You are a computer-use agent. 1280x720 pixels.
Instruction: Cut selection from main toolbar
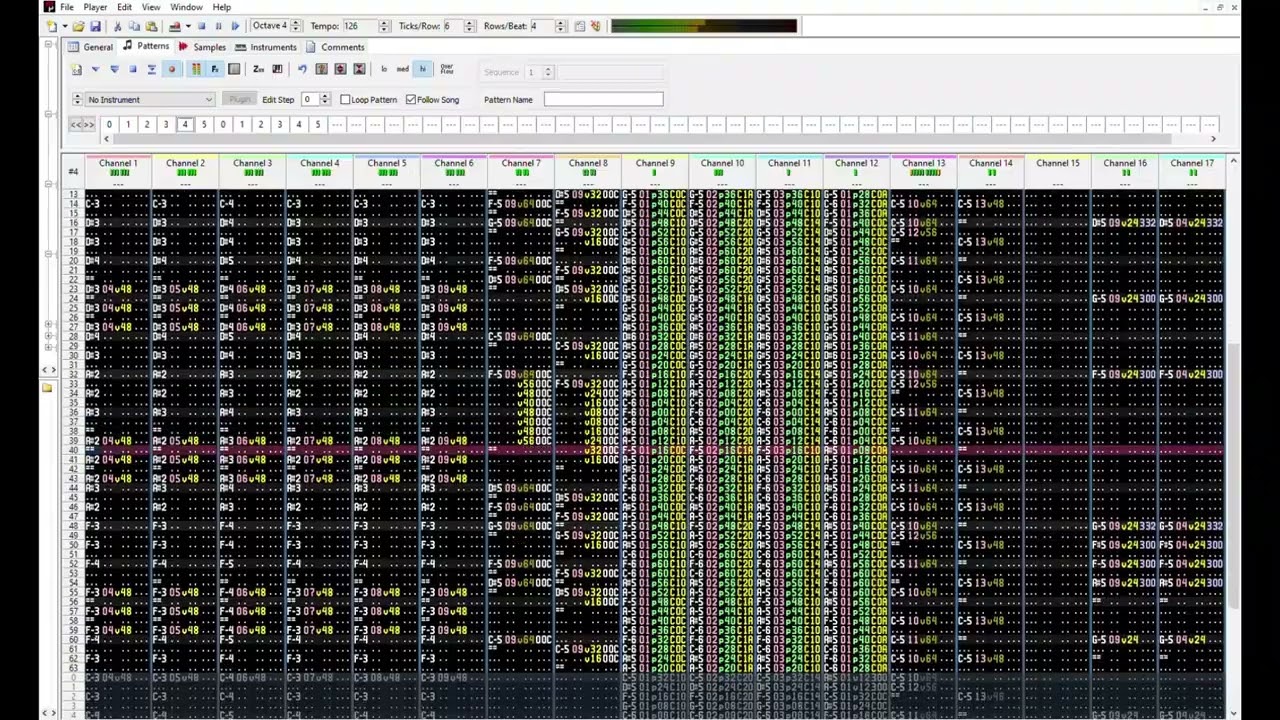click(x=117, y=26)
